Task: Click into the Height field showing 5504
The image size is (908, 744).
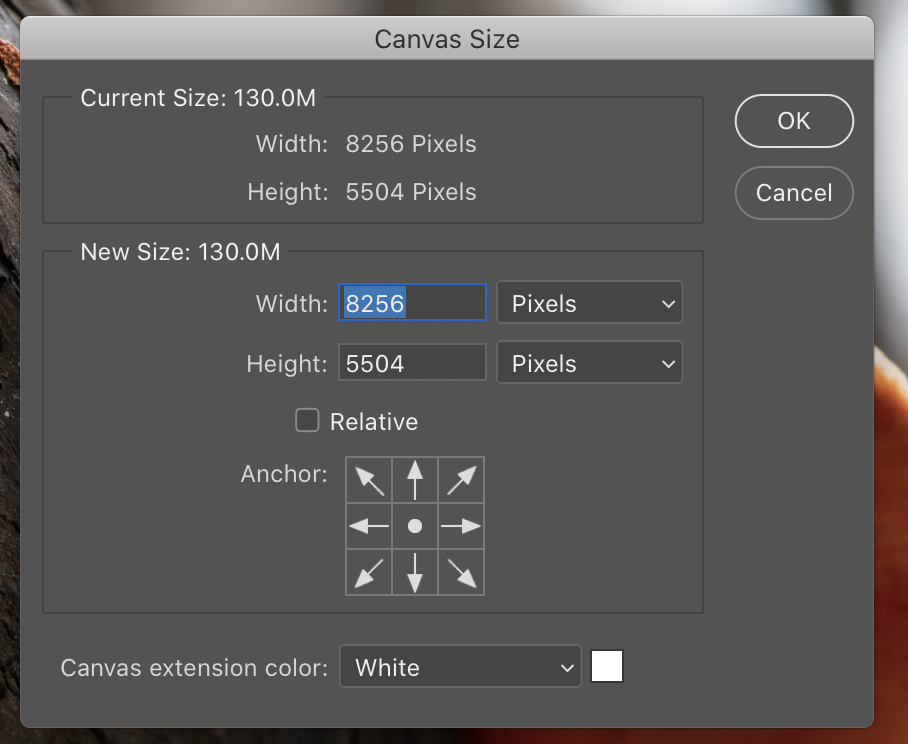Action: click(412, 364)
